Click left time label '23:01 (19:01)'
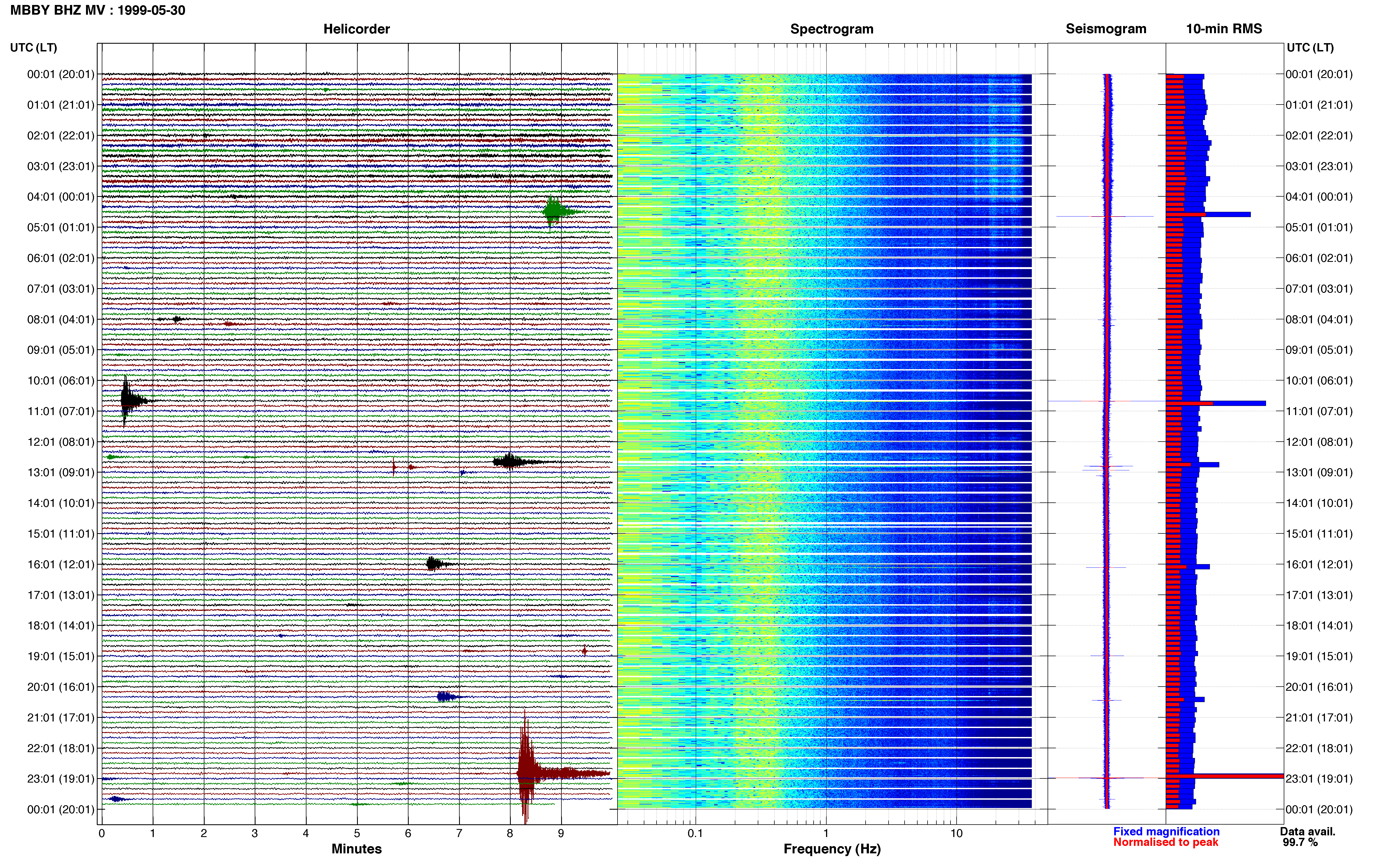This screenshot has width=1388, height=868. pyautogui.click(x=61, y=778)
